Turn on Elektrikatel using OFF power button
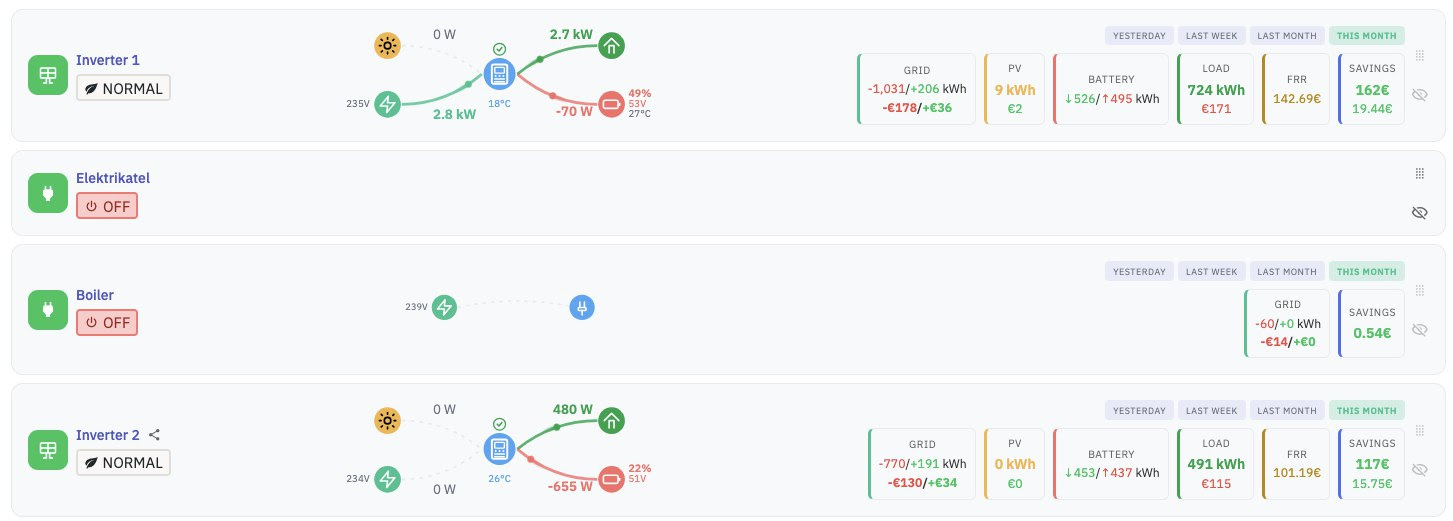The width and height of the screenshot is (1453, 521). tap(107, 206)
